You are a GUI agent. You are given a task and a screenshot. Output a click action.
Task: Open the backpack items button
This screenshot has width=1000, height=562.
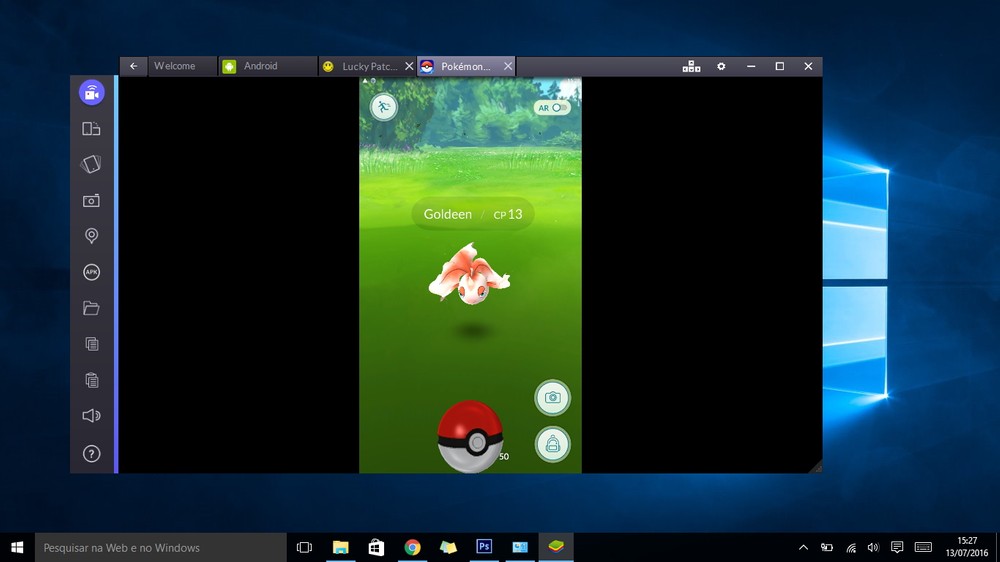[552, 444]
